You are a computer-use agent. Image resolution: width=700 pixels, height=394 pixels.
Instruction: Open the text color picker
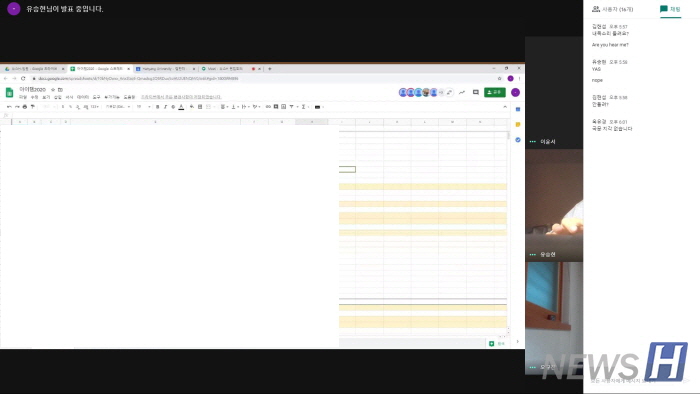(x=181, y=107)
